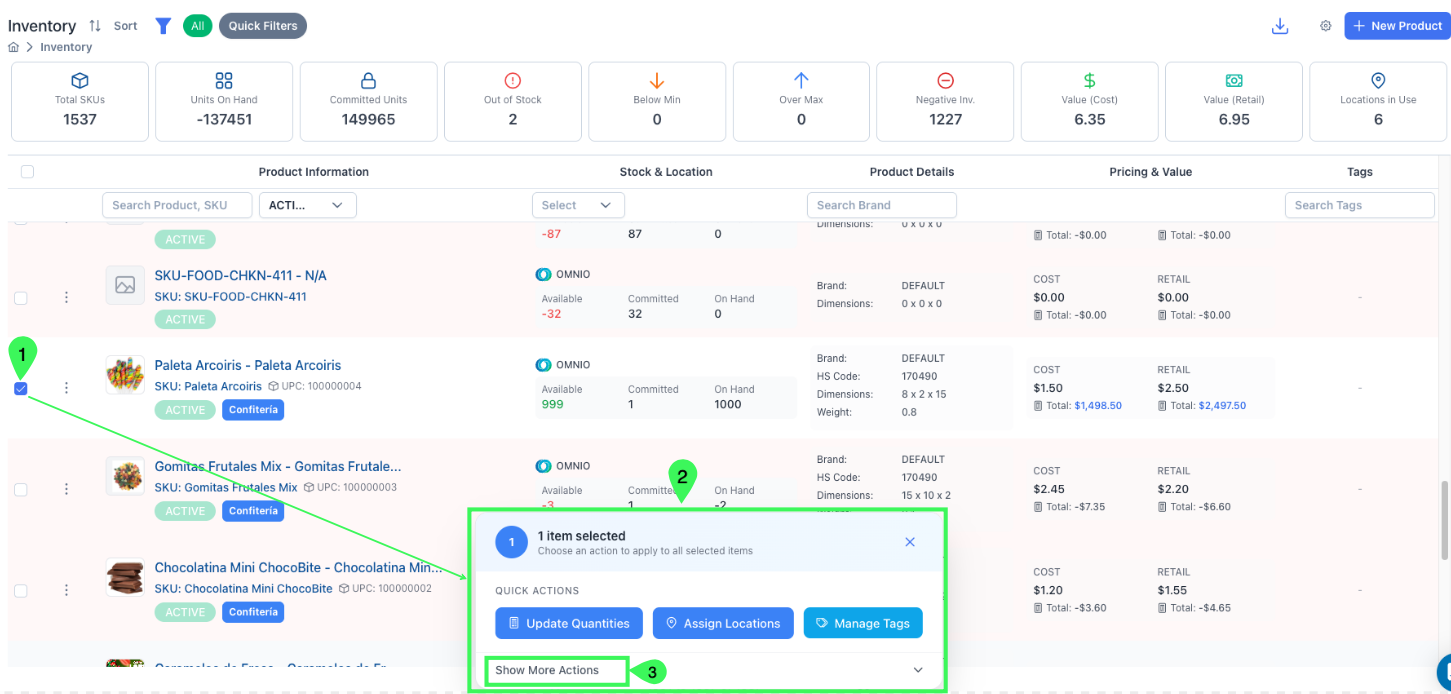Check the Gomitas Frutales Mix row checkbox

(x=21, y=490)
